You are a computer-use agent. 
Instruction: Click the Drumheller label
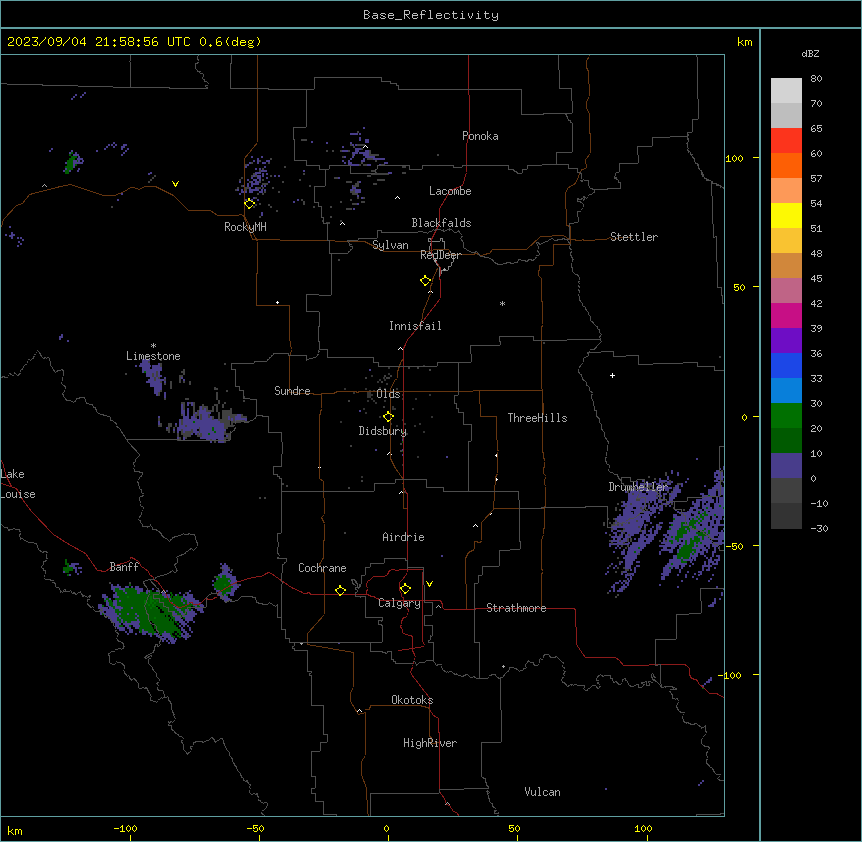pos(638,487)
